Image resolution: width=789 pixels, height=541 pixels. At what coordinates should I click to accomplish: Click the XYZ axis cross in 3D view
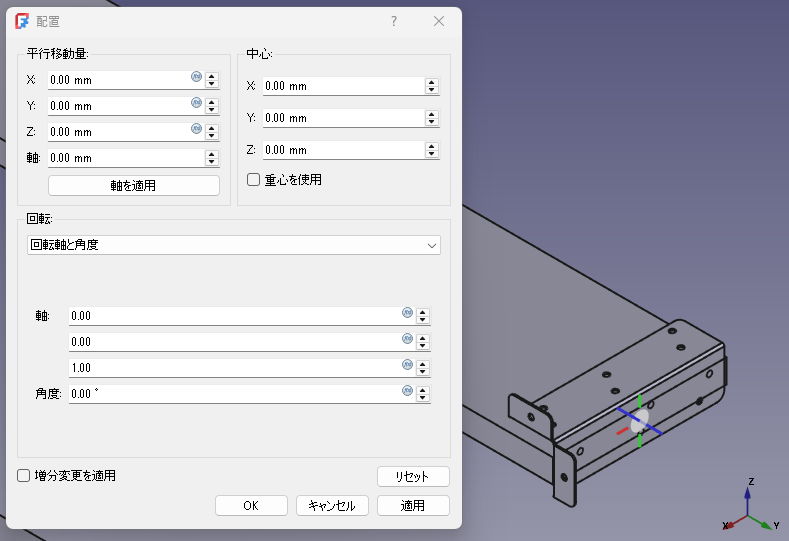tap(750, 508)
